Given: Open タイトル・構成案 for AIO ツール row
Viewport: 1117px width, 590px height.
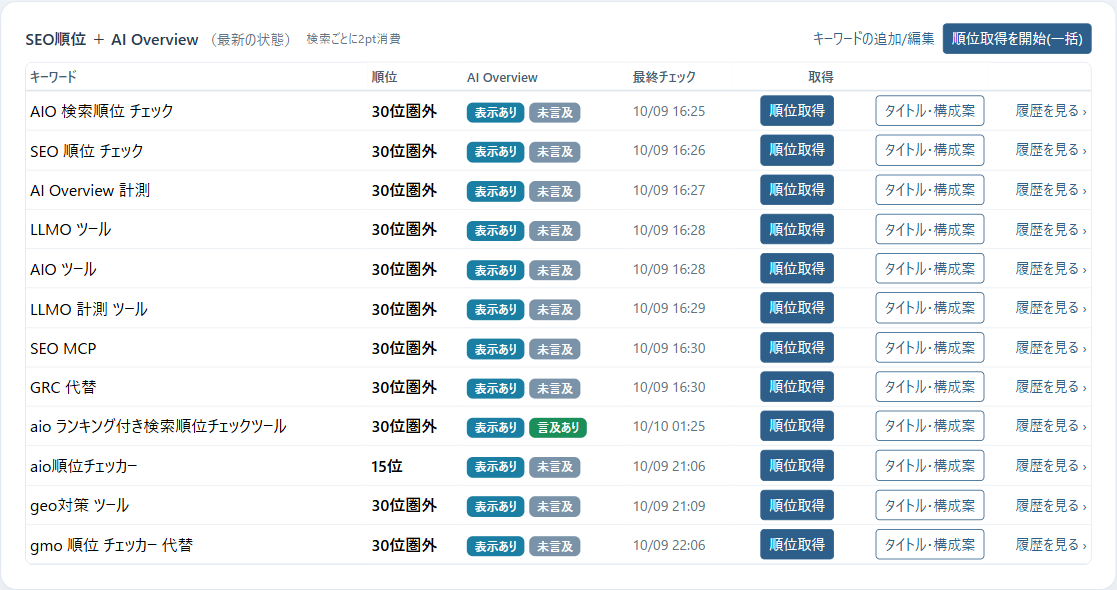Looking at the screenshot, I should pos(930,269).
